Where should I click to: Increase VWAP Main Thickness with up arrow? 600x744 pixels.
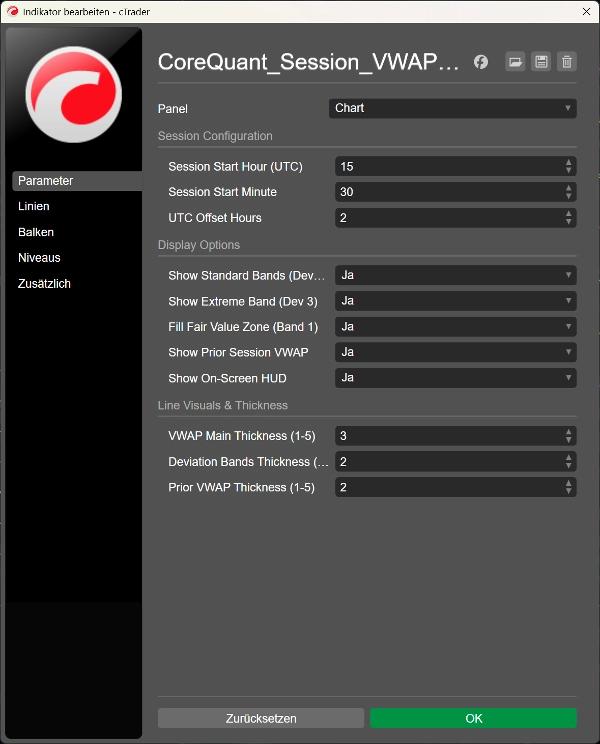pos(568,432)
